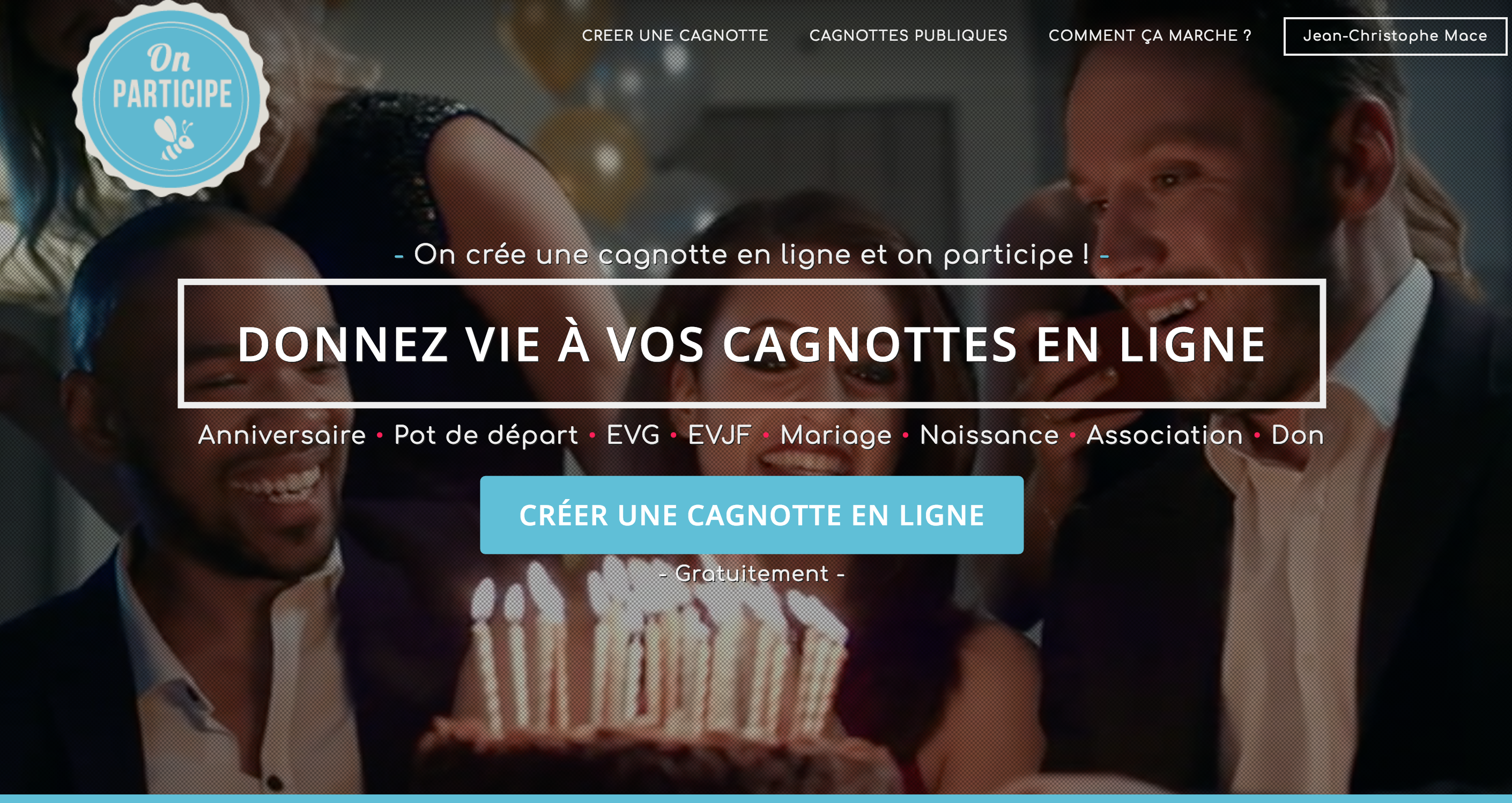
Task: Choose the EVG category label
Action: (633, 435)
